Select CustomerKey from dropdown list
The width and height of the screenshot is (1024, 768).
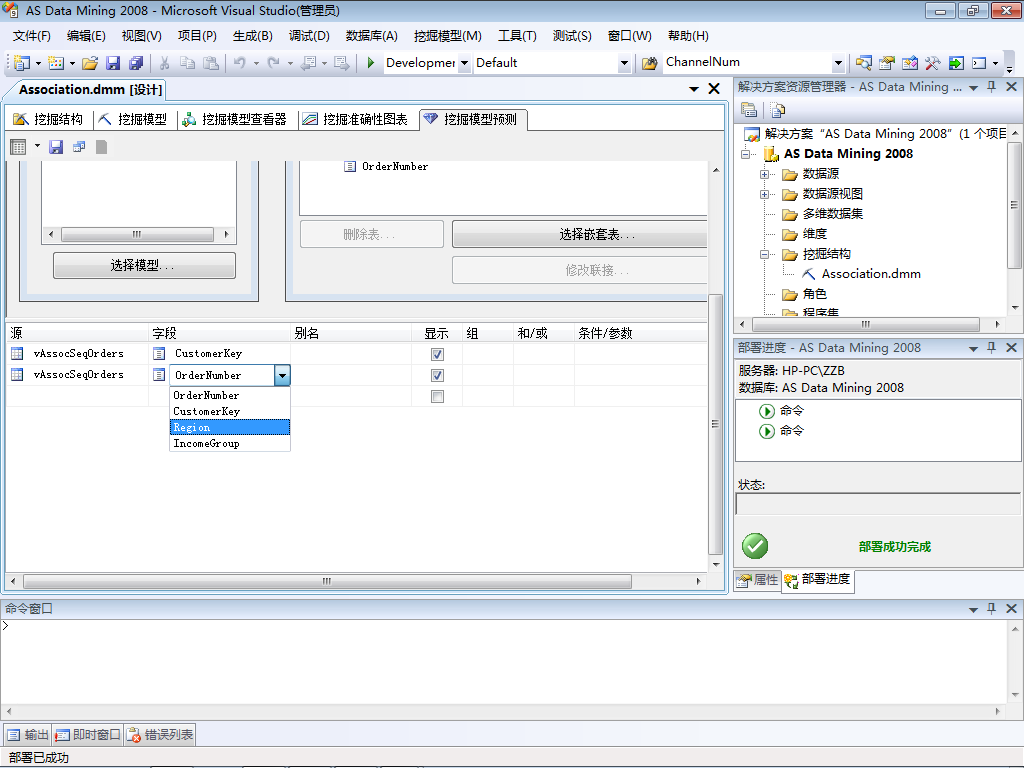click(230, 411)
